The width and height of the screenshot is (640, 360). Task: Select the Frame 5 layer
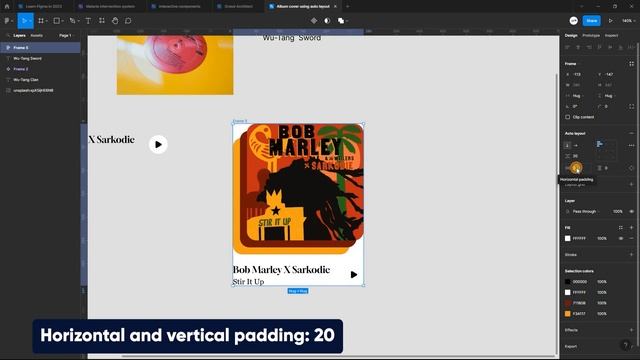40,48
